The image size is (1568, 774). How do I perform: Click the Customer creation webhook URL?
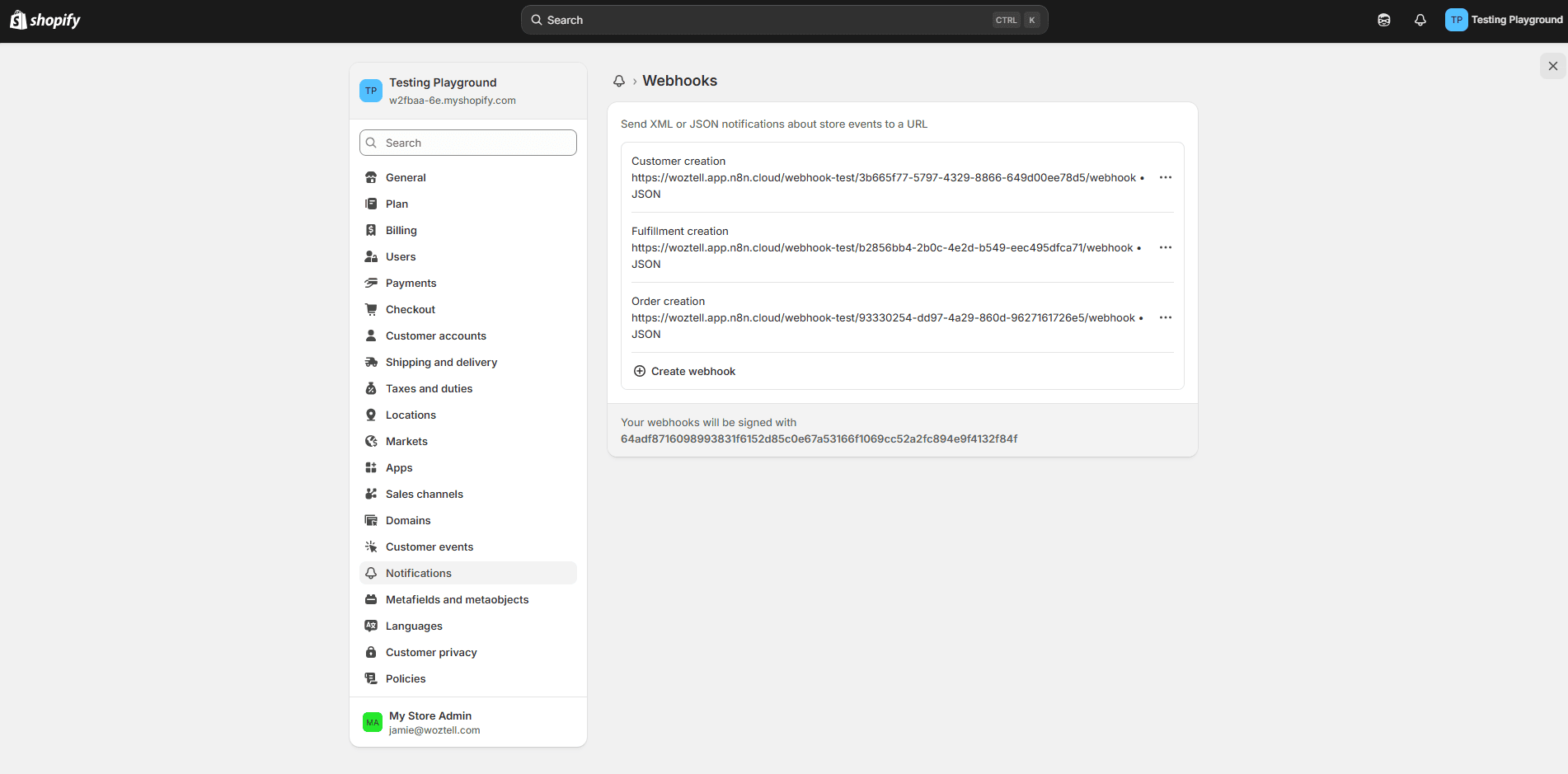coord(883,177)
